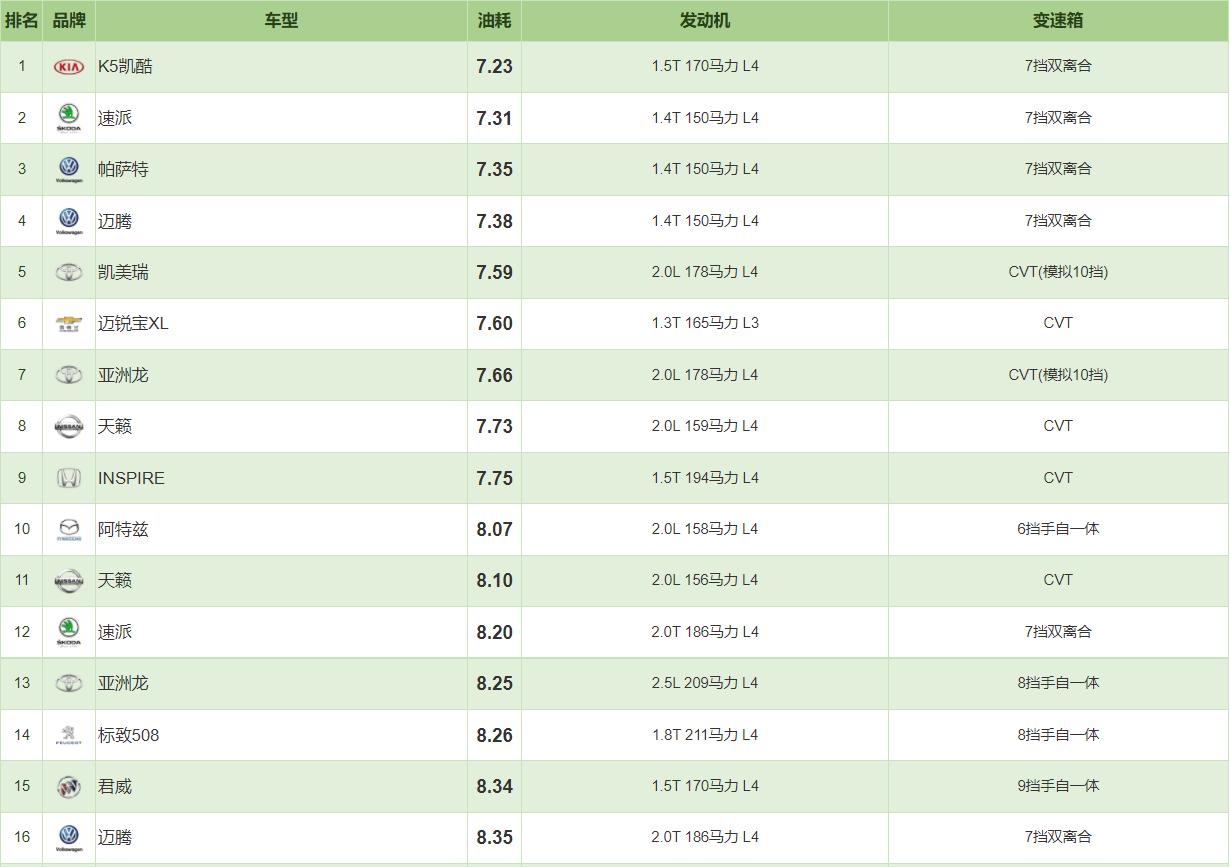This screenshot has height=867, width=1230.
Task: Open the 迈锐宝XL model link
Action: pos(133,324)
